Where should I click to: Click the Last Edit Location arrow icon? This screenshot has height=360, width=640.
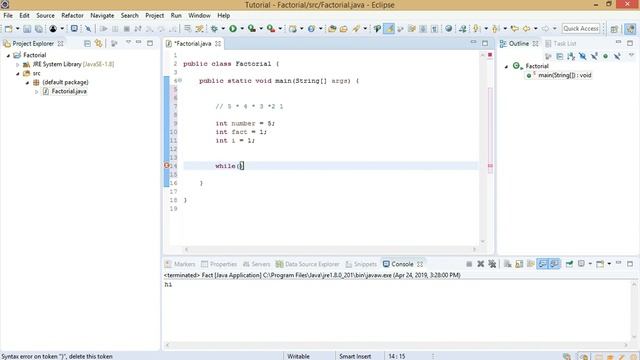pyautogui.click(x=515, y=29)
